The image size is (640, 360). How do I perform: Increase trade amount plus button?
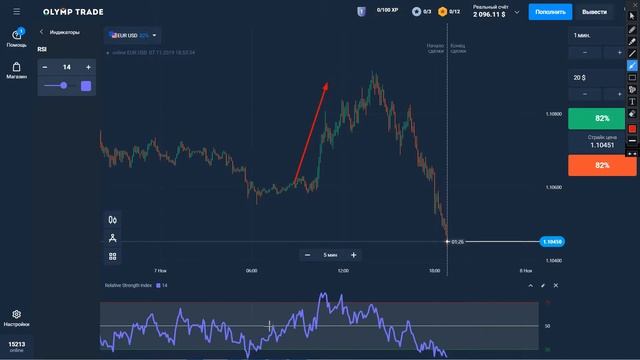click(x=620, y=94)
